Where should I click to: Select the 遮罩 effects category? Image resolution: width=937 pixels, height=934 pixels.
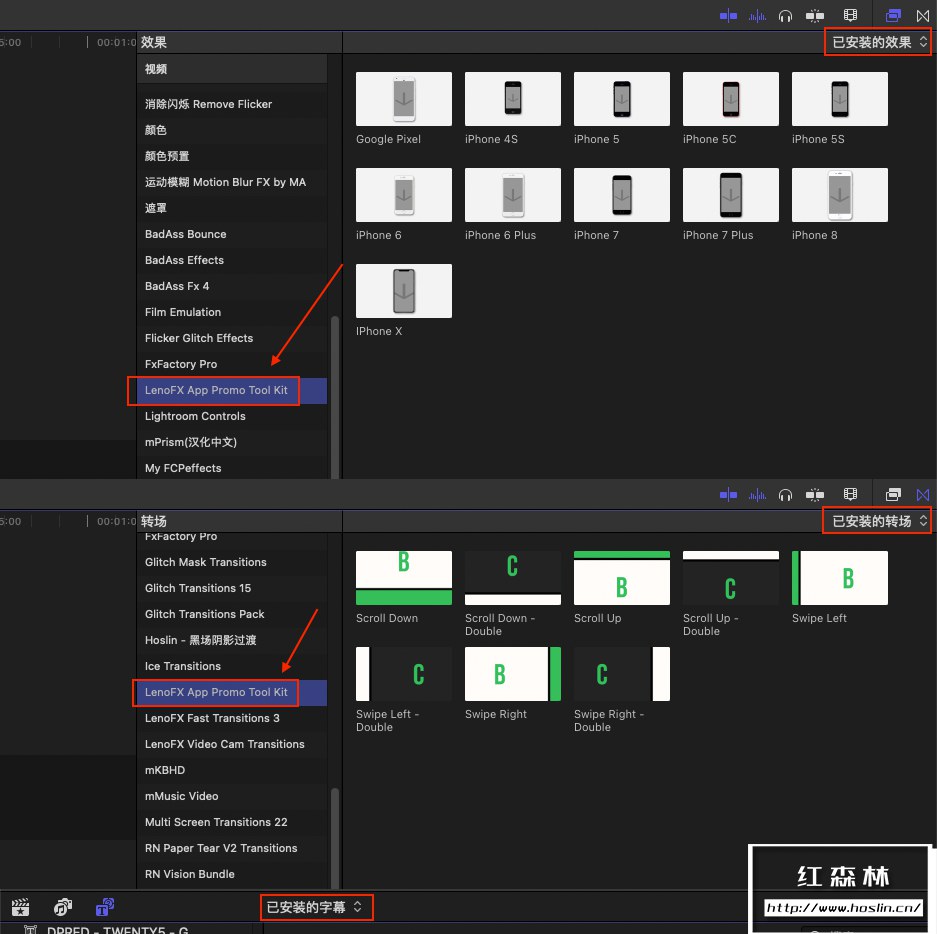[x=232, y=208]
